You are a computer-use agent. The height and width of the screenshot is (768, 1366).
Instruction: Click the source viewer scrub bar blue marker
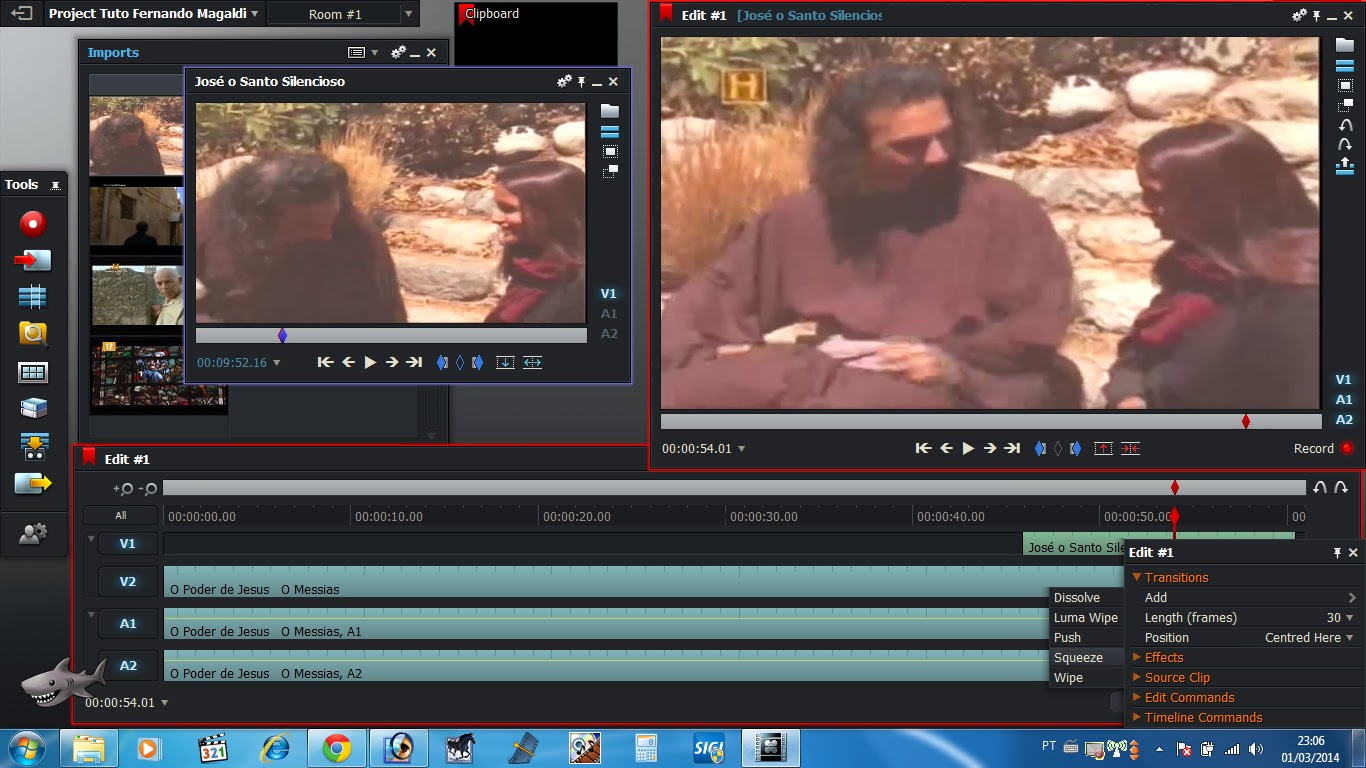pyautogui.click(x=282, y=336)
